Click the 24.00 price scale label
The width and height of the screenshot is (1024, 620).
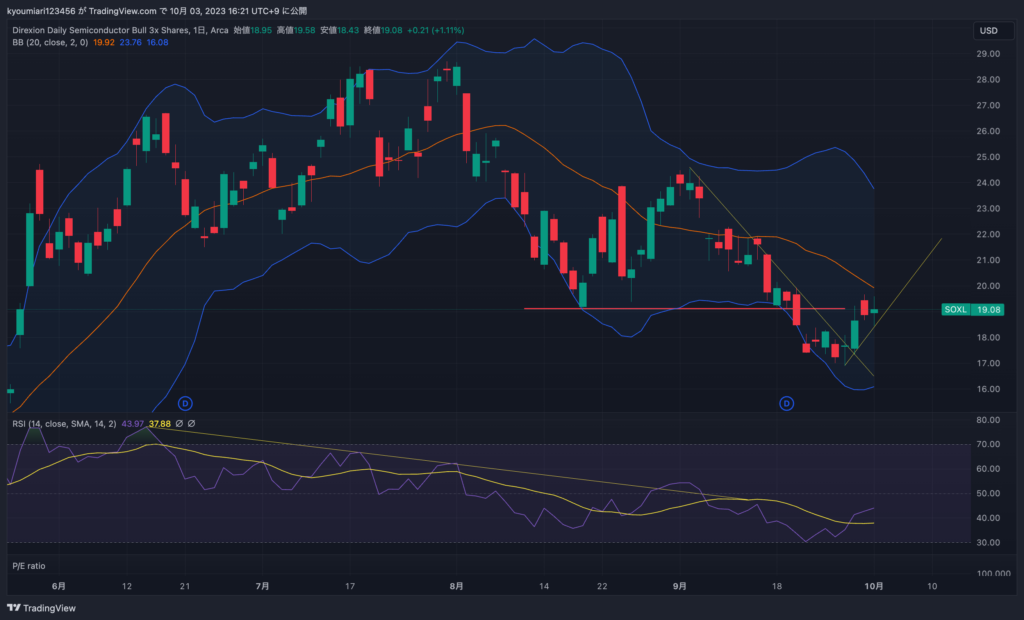pyautogui.click(x=988, y=183)
